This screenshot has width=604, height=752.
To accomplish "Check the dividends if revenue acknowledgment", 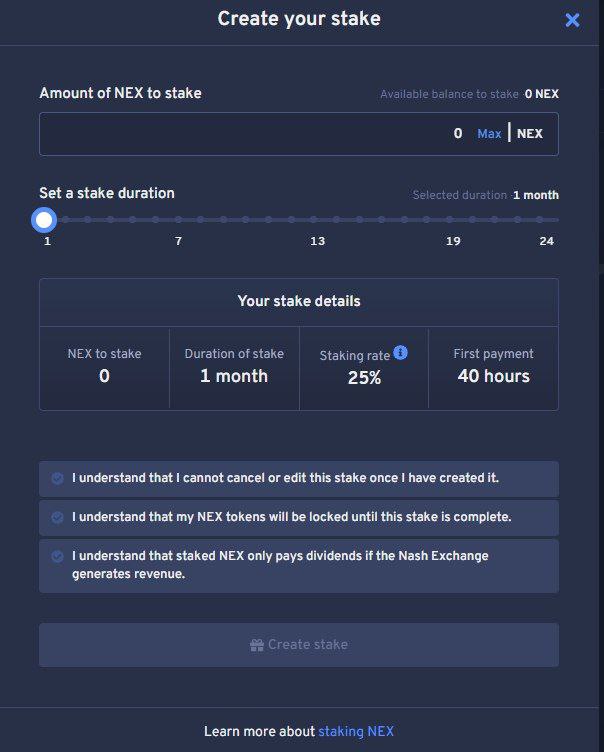I will 58,556.
